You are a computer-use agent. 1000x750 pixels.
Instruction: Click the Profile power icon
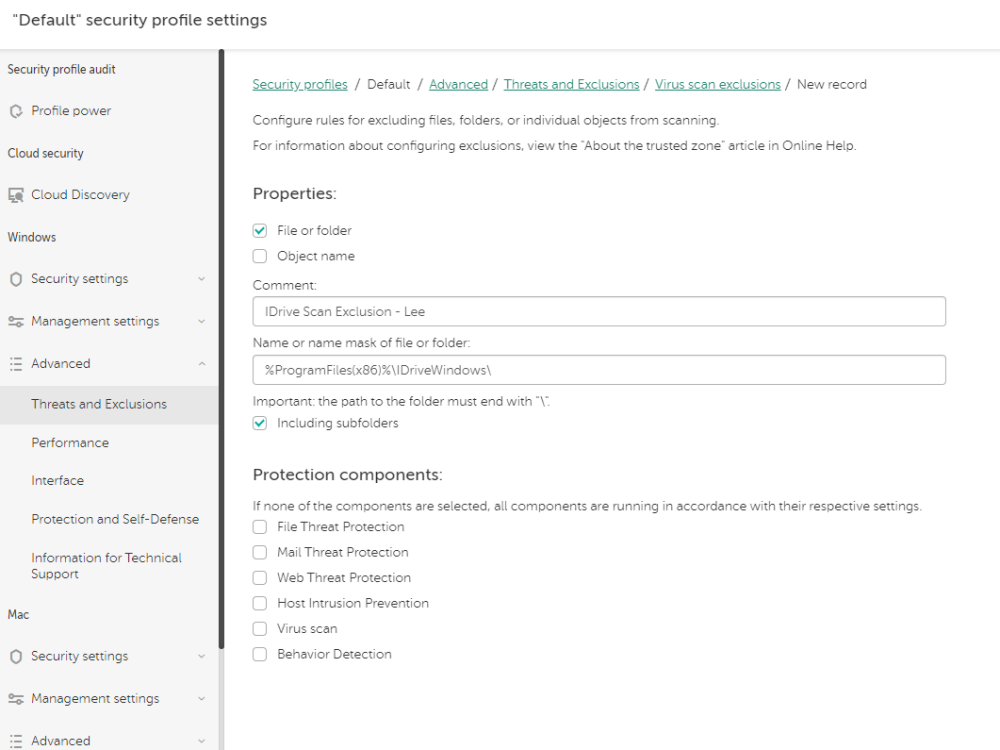(17, 111)
